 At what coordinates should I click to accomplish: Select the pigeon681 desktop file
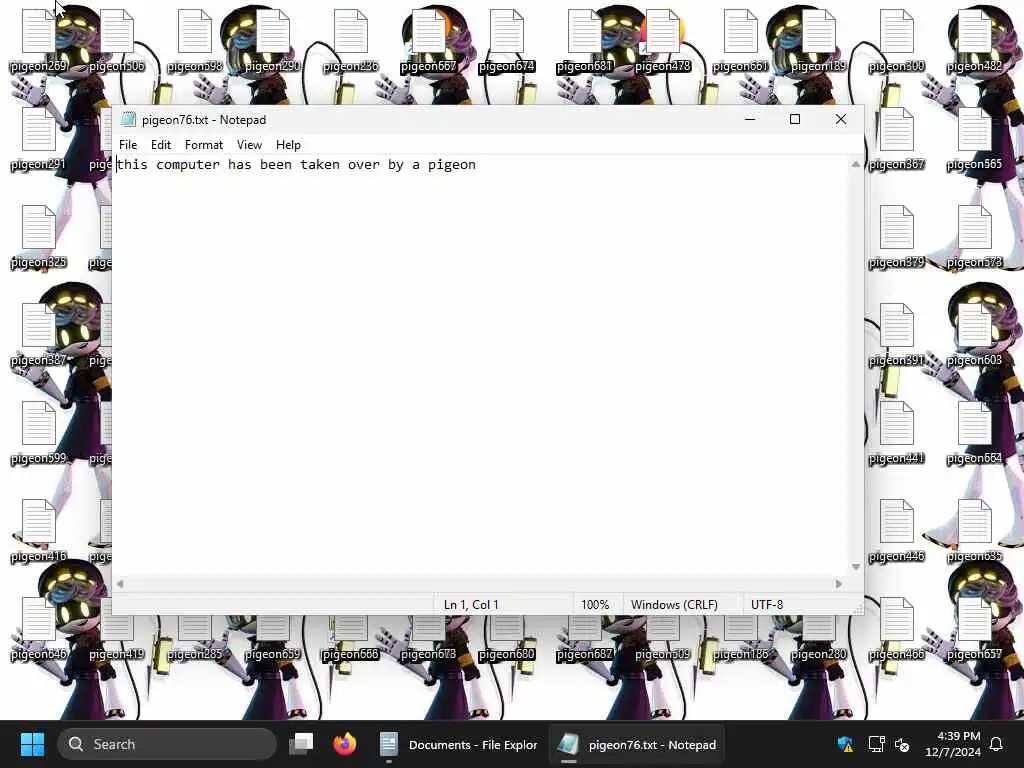pos(584,40)
